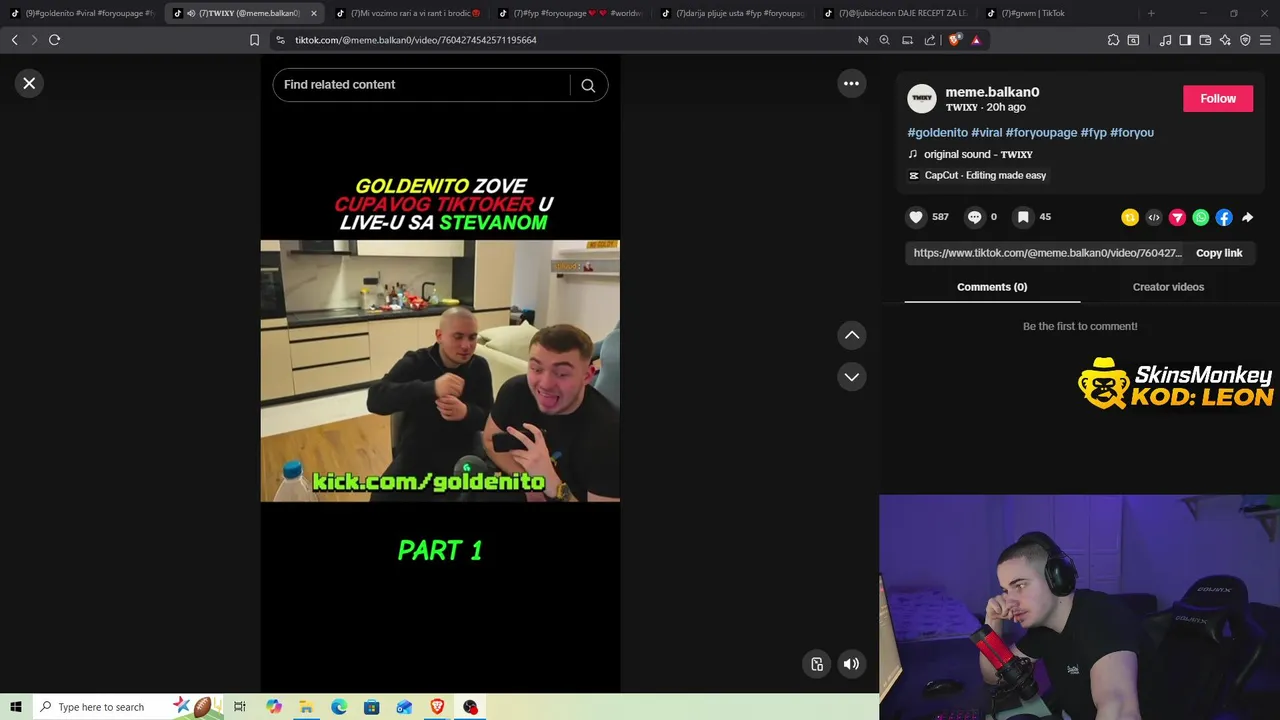1280x720 pixels.
Task: Switch to the Creator videos tab
Action: click(x=1168, y=287)
